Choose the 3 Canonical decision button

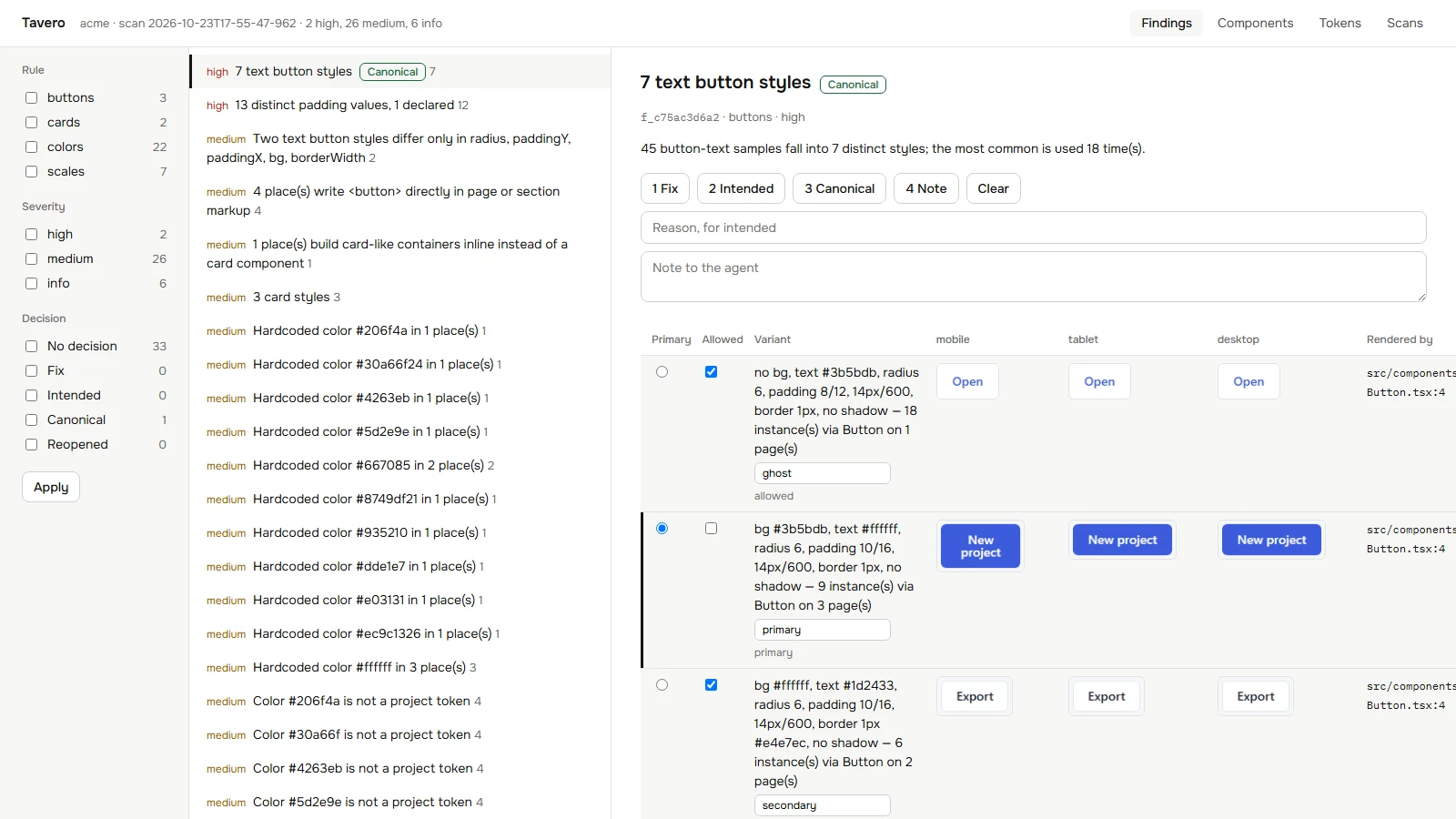[839, 188]
